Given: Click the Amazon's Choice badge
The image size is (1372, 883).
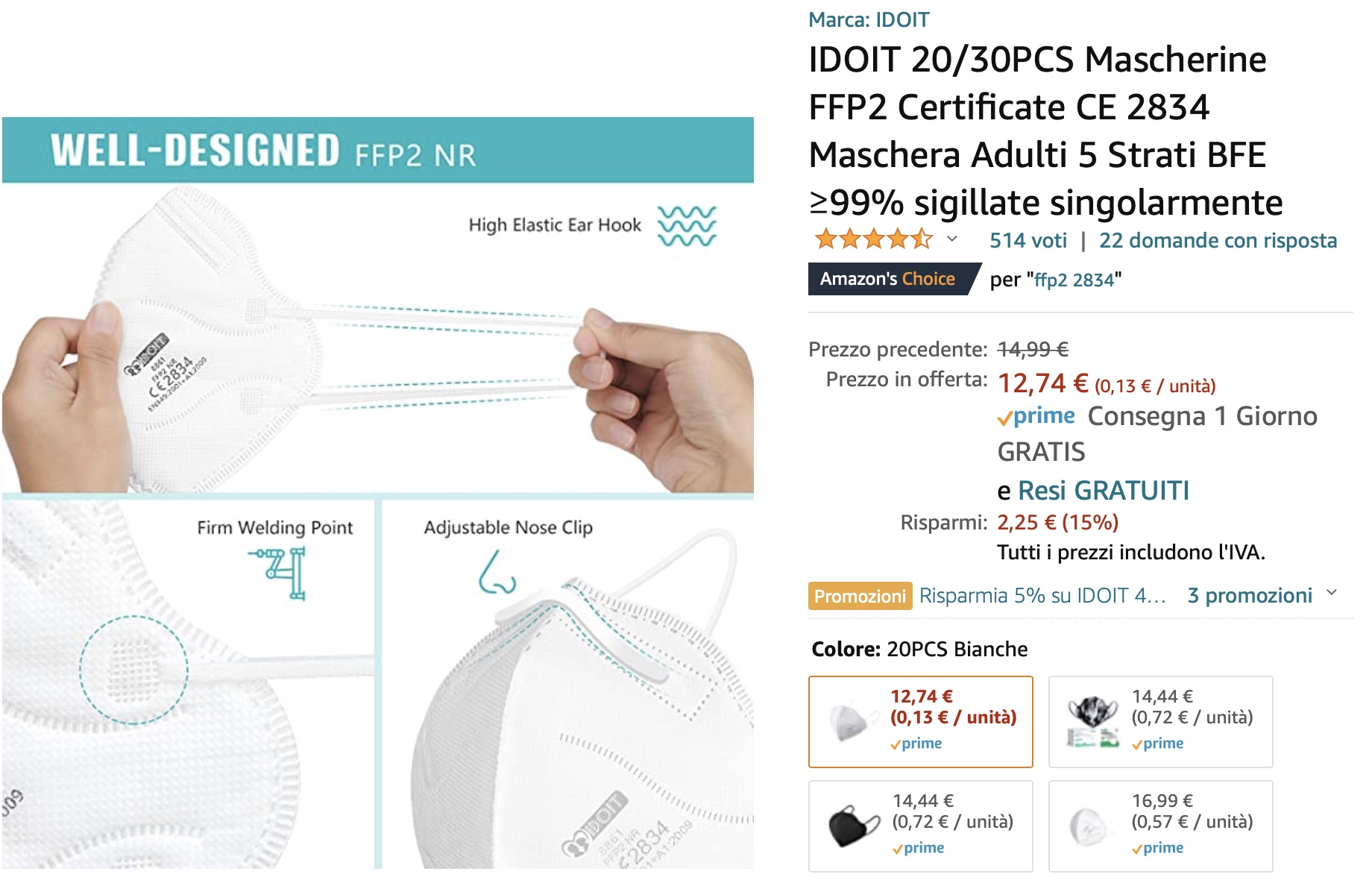Looking at the screenshot, I should (892, 279).
